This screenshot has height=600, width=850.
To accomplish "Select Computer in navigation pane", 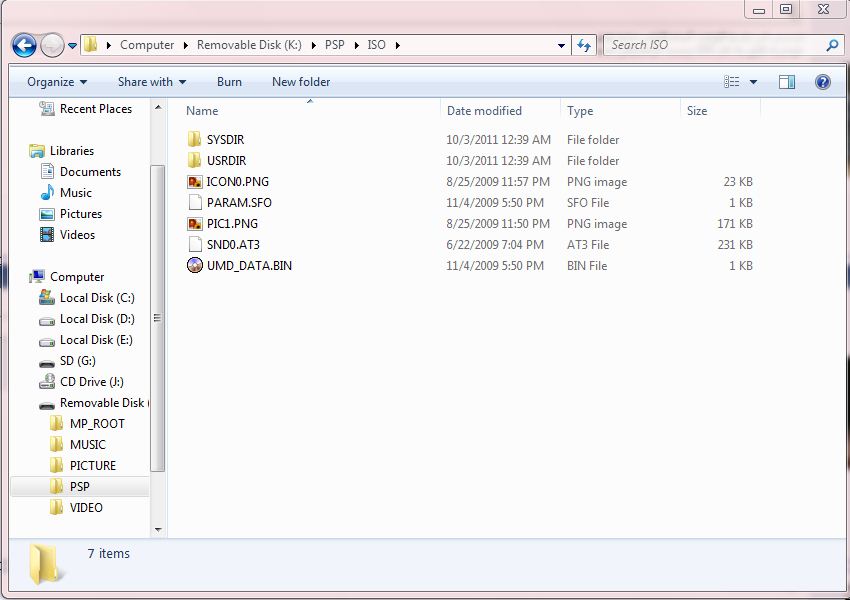I will point(67,277).
